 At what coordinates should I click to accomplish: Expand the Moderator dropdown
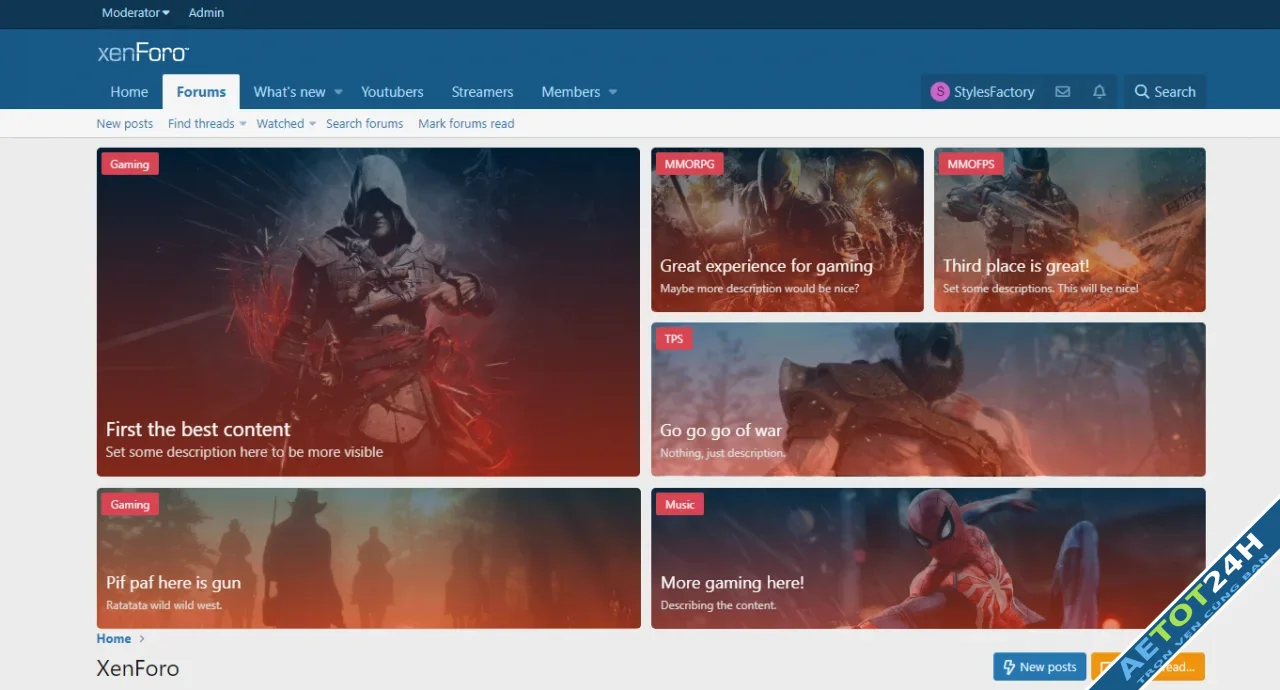[x=135, y=13]
